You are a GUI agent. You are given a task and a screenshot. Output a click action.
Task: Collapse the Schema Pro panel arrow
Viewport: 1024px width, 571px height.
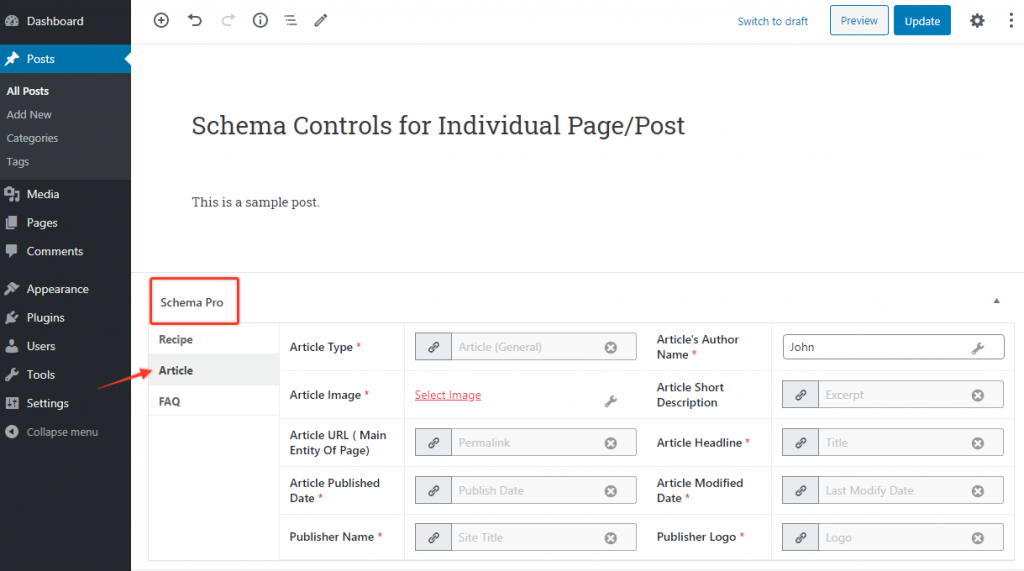[x=997, y=301]
